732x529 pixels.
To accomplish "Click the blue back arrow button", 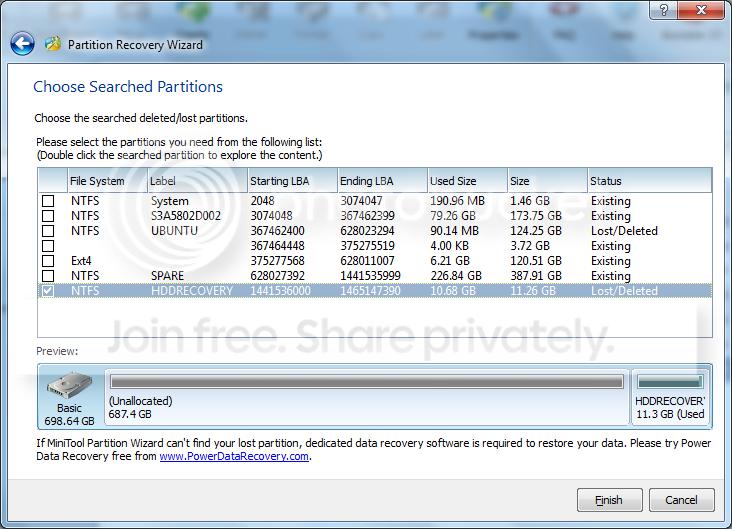I will tap(22, 44).
